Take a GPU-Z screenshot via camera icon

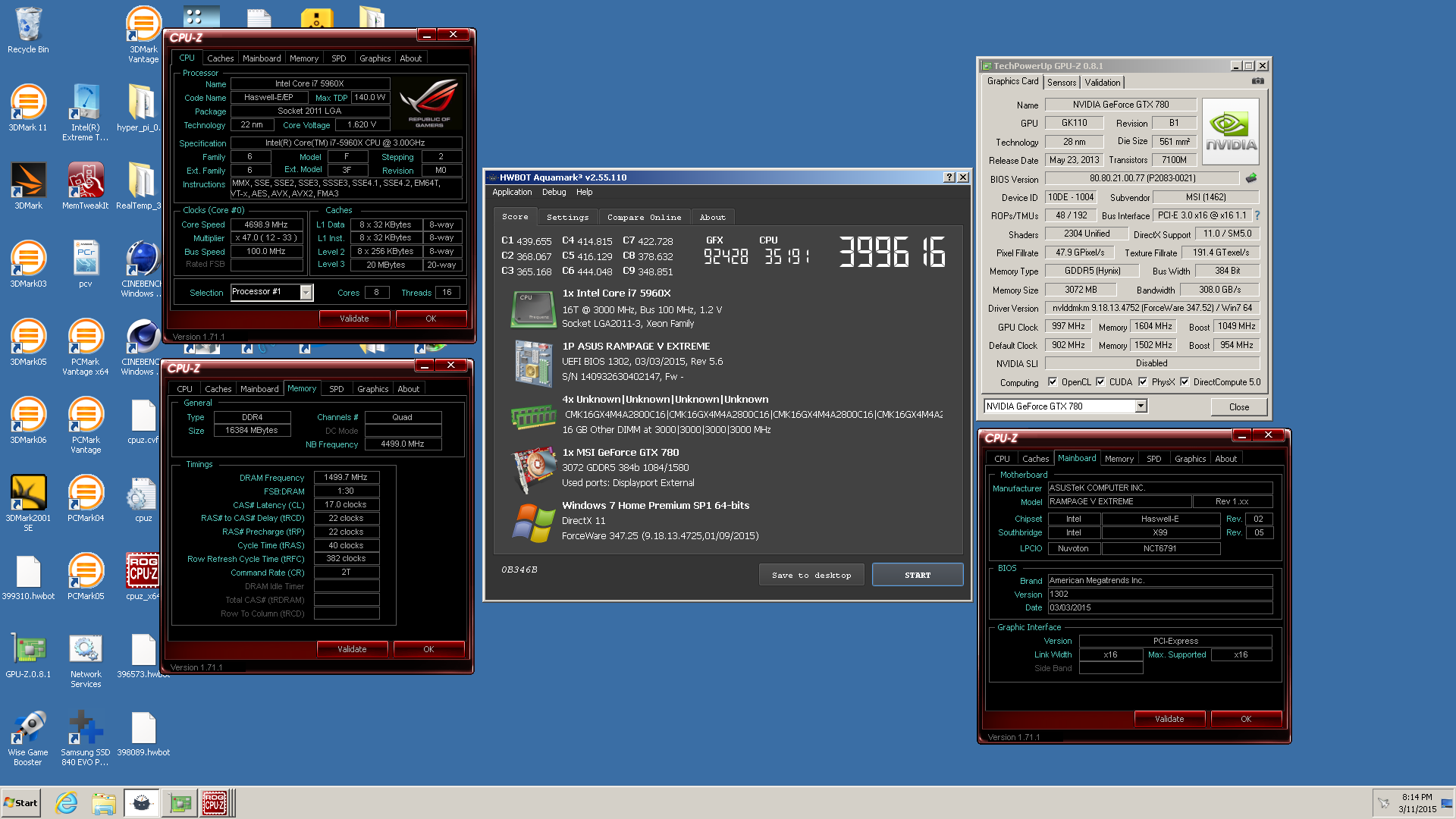coord(1257,81)
